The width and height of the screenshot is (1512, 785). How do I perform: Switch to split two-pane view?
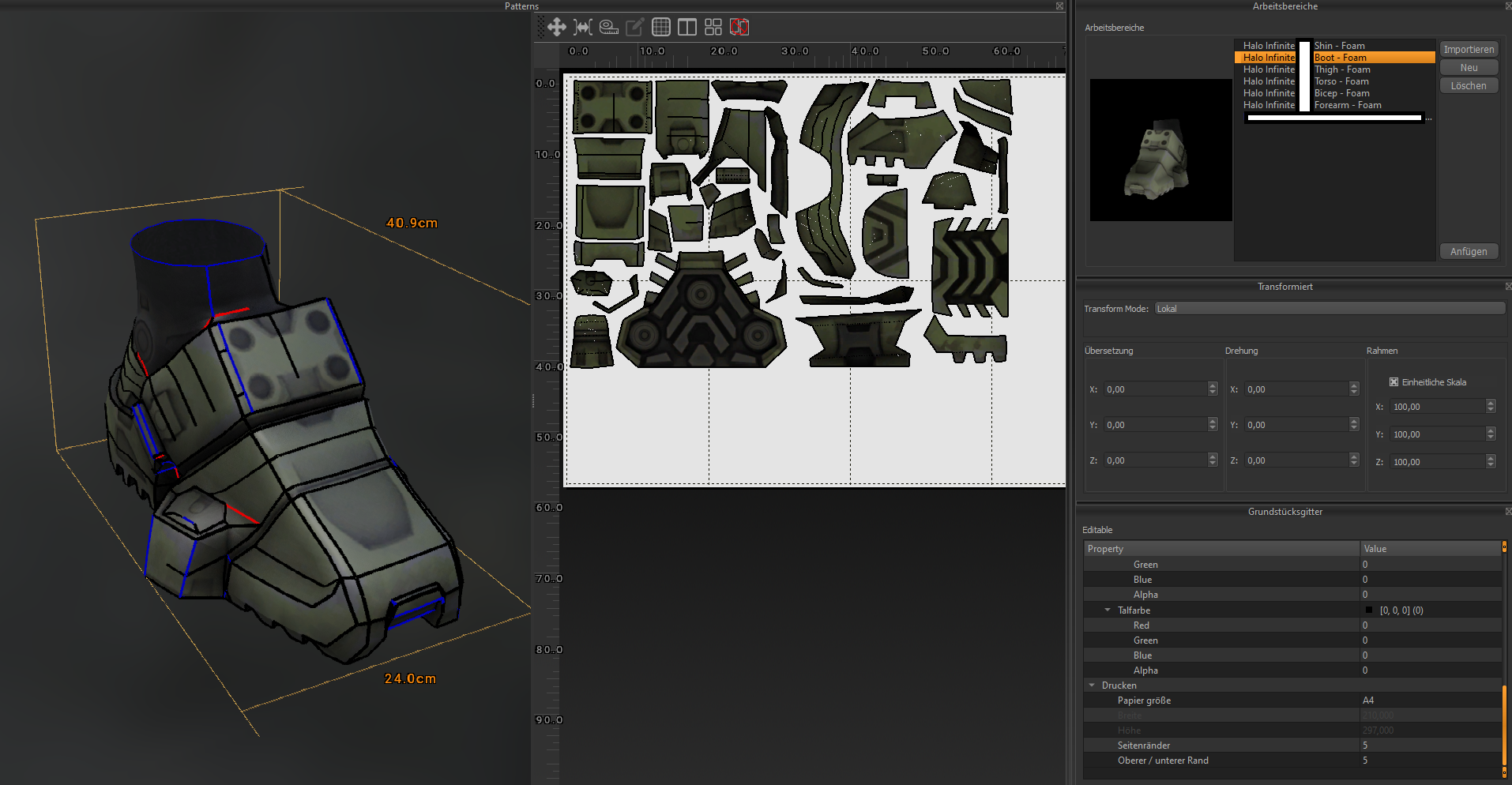pyautogui.click(x=687, y=28)
